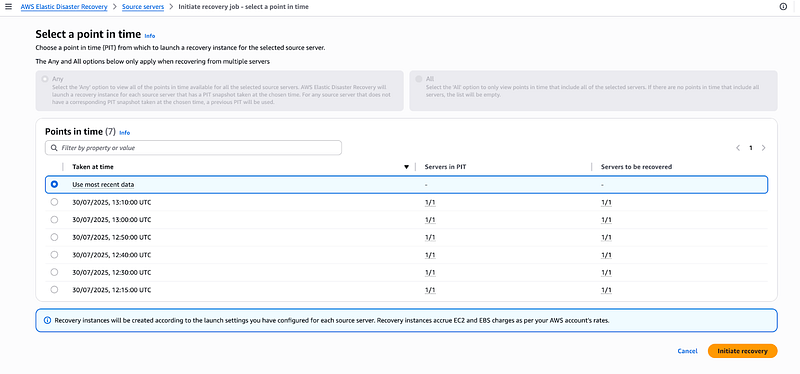Select the 'Use most recent data' radio button
The height and width of the screenshot is (374, 800).
coord(55,184)
